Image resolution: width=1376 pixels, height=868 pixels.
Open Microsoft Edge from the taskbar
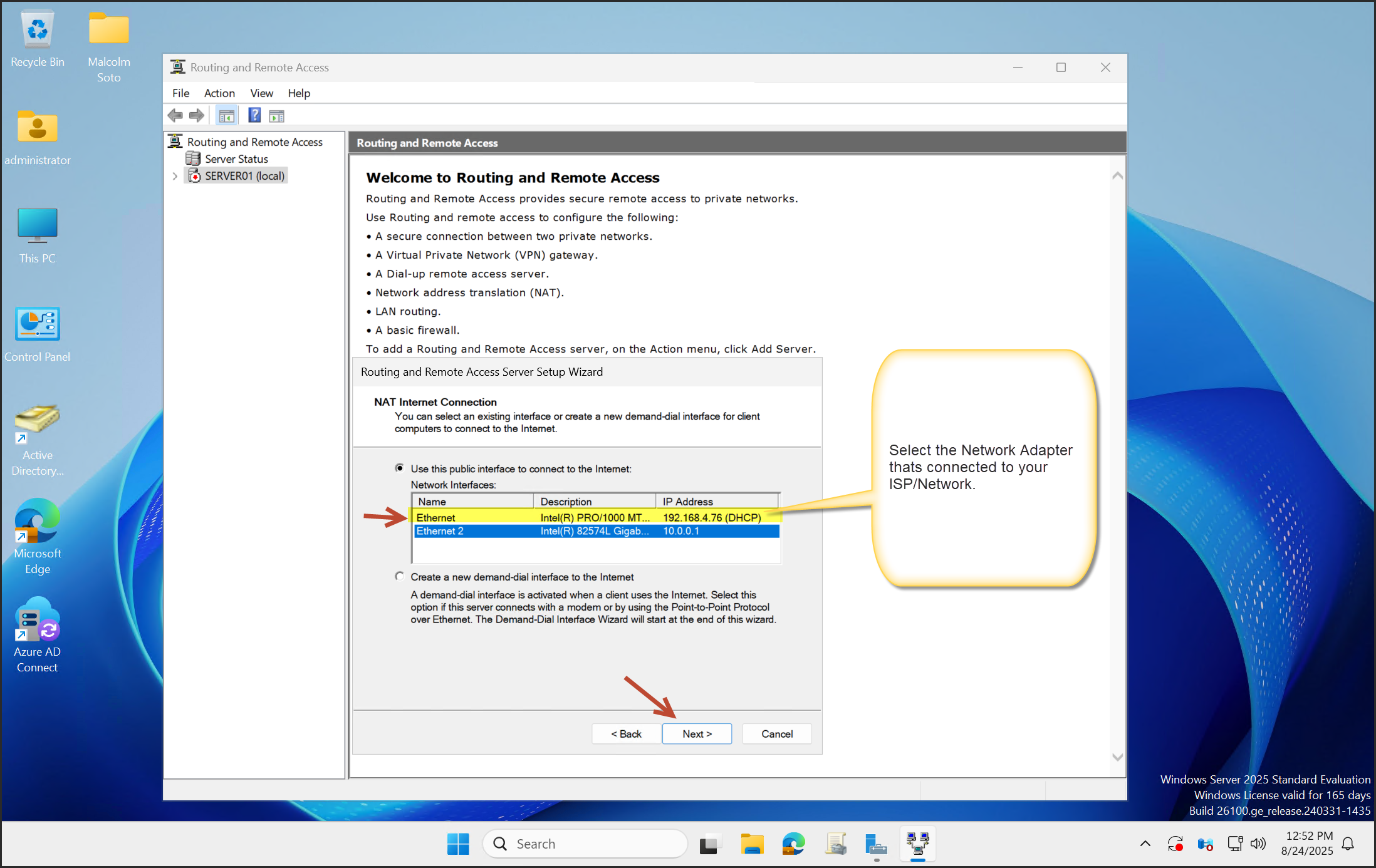tap(793, 844)
